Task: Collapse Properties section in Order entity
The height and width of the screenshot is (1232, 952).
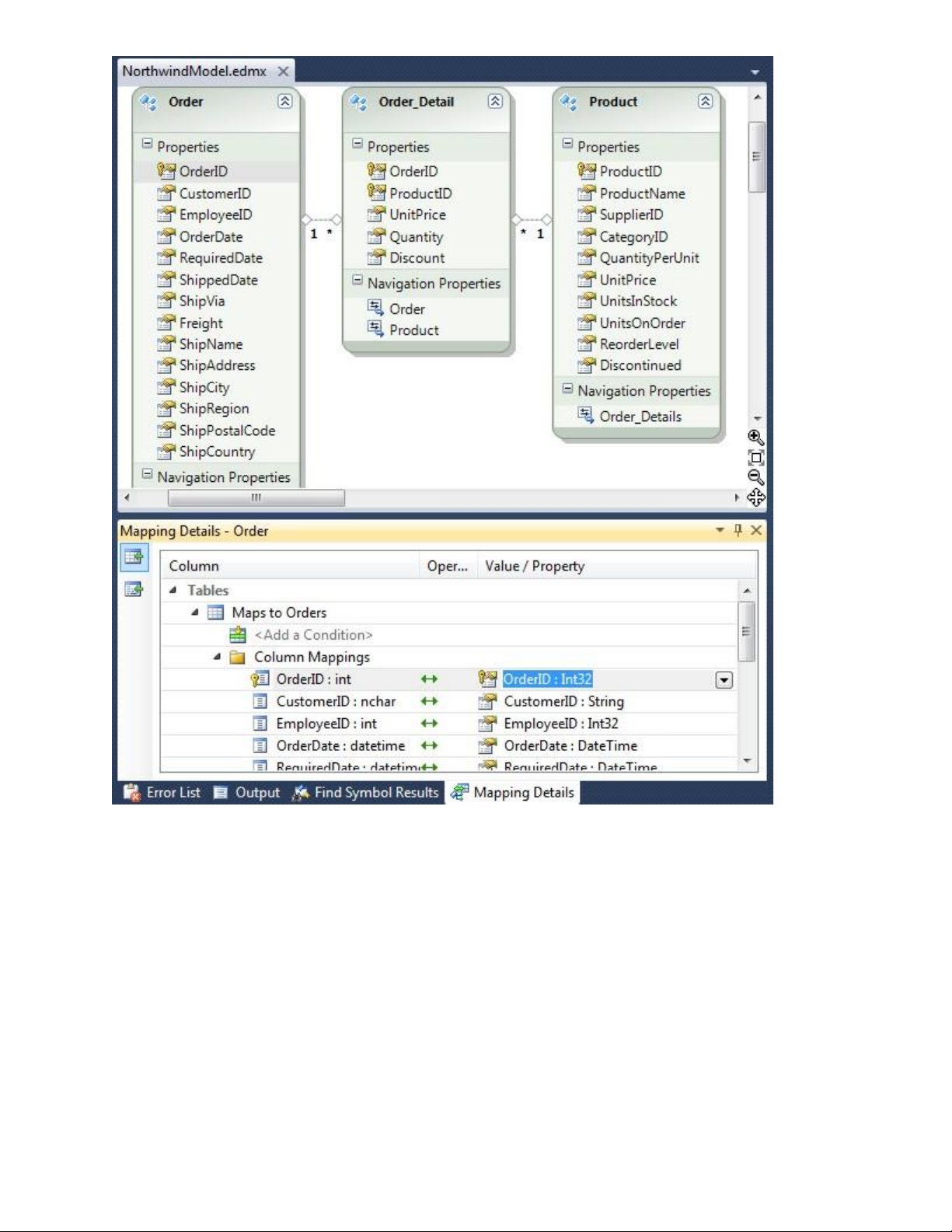Action: (147, 144)
